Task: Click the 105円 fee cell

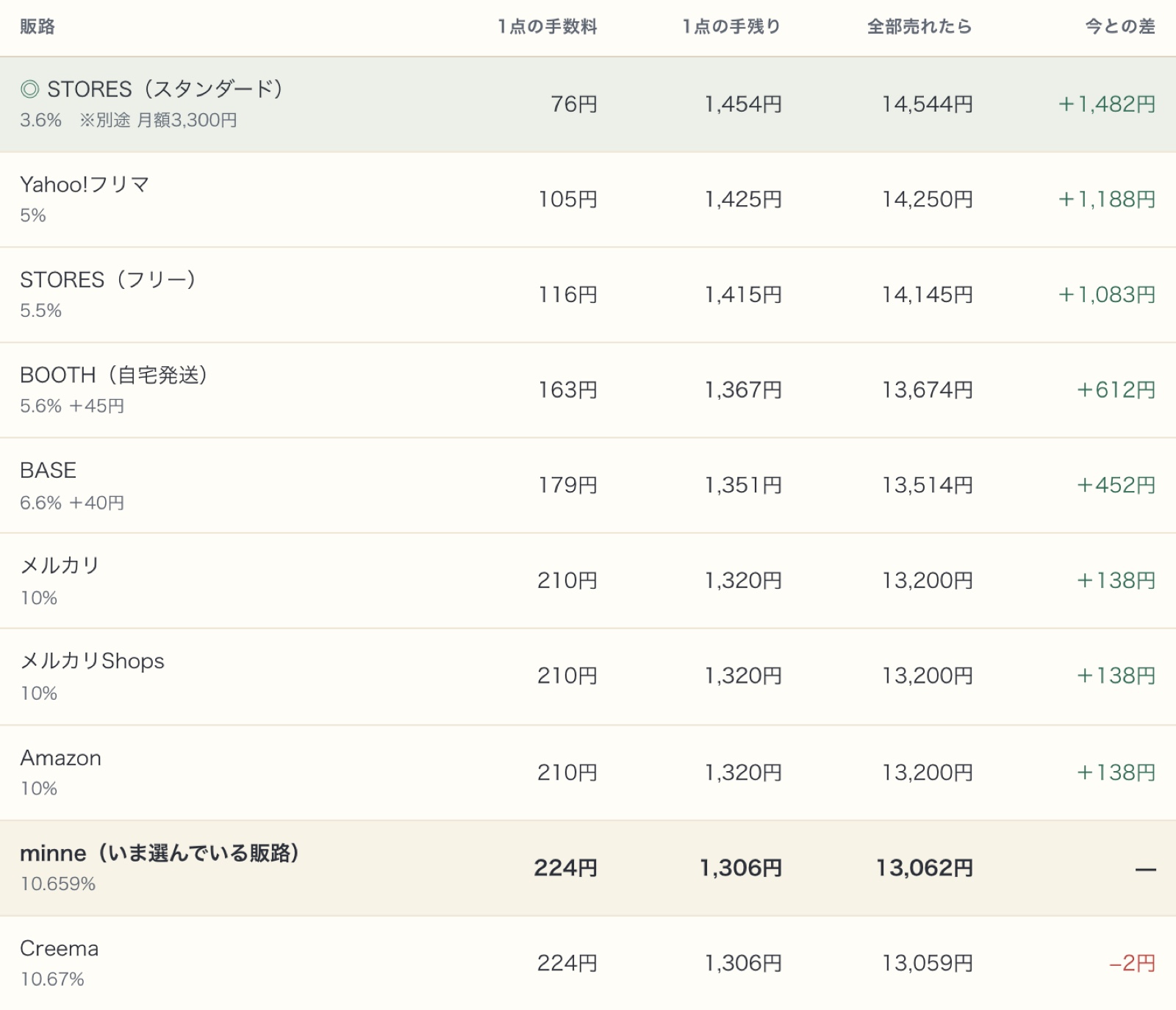Action: coord(567,199)
